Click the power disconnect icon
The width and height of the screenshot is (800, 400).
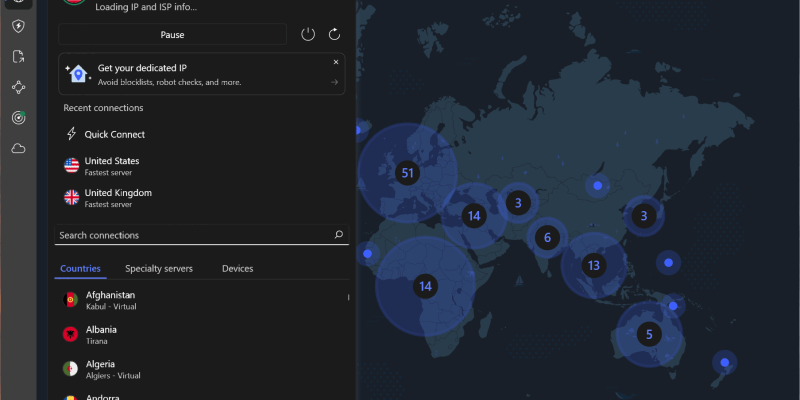tap(308, 35)
